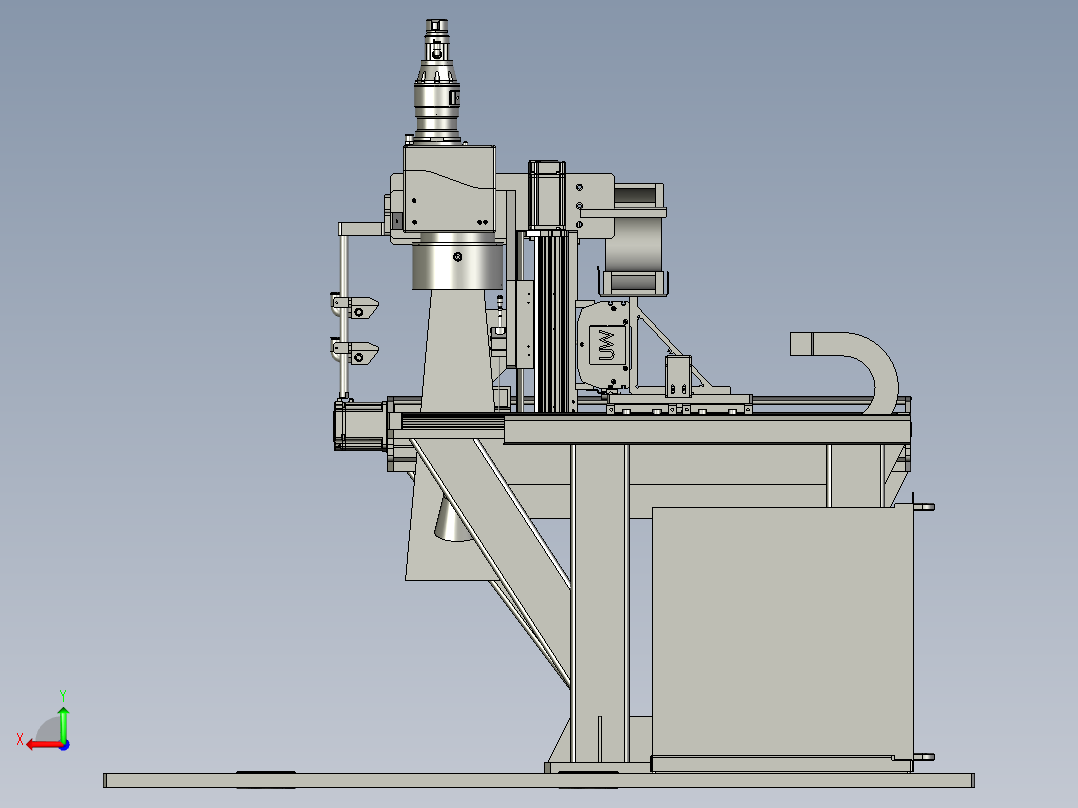1078x808 pixels.
Task: Select the horizontal table beam
Action: click(x=707, y=430)
